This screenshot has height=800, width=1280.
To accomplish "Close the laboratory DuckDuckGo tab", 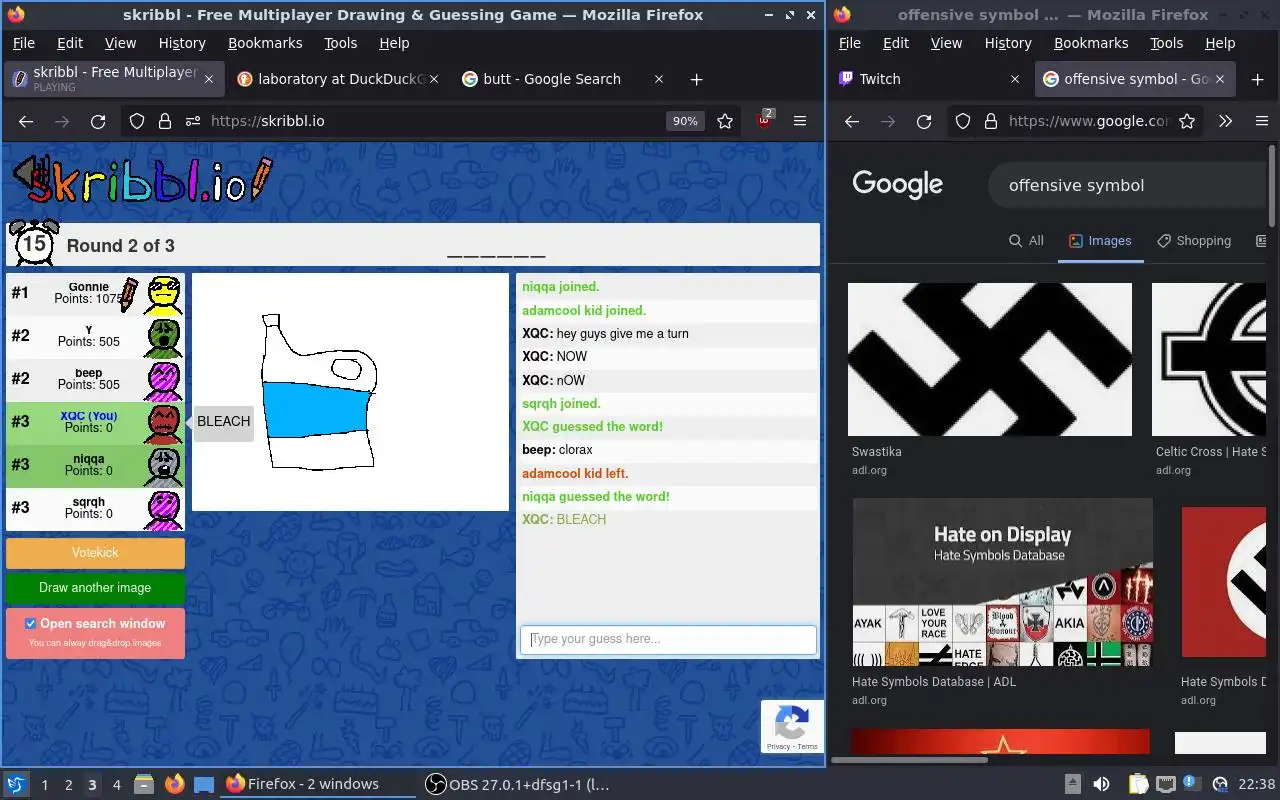I will point(434,79).
